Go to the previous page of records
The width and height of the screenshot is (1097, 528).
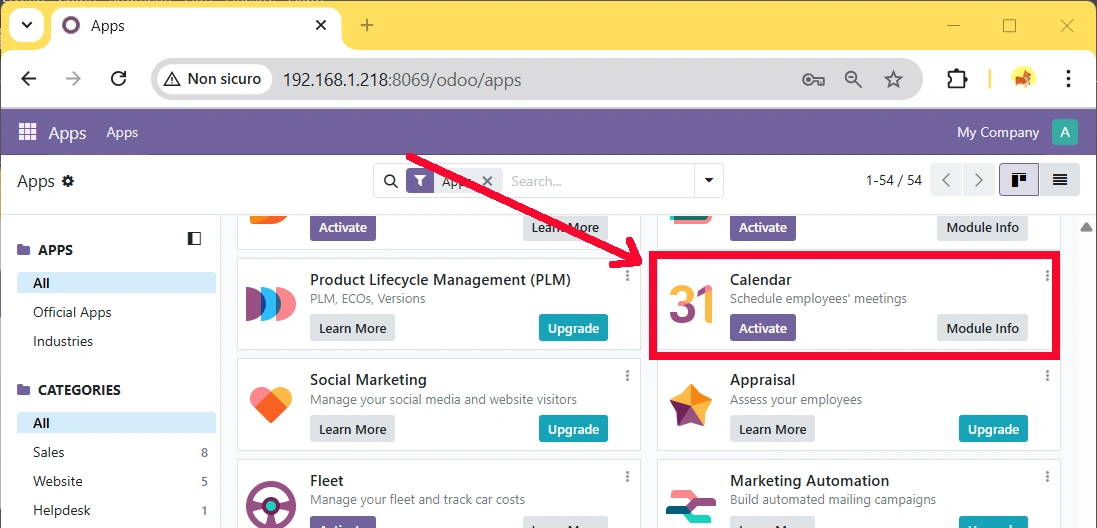tap(946, 180)
